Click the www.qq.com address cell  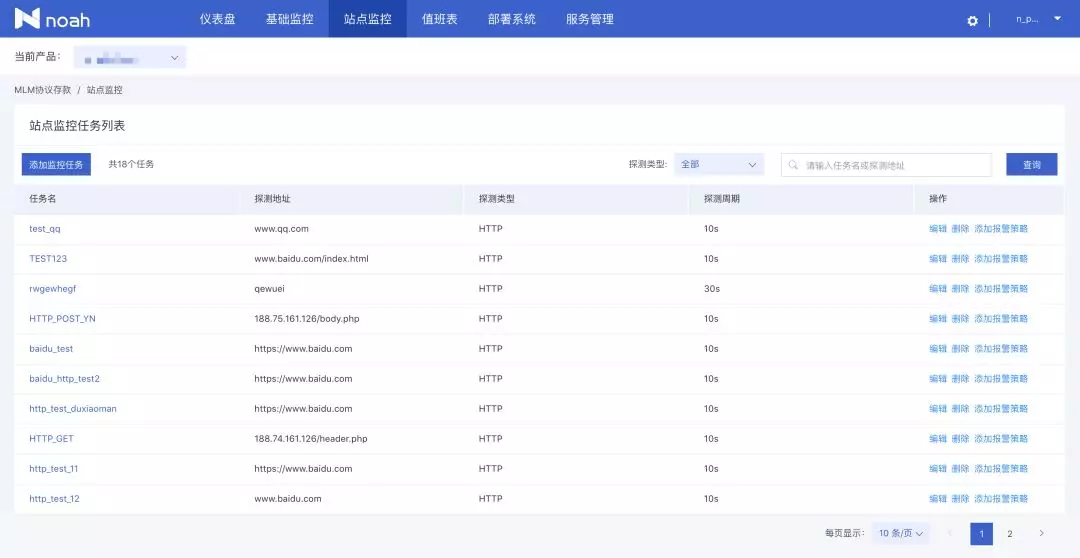pyautogui.click(x=282, y=229)
